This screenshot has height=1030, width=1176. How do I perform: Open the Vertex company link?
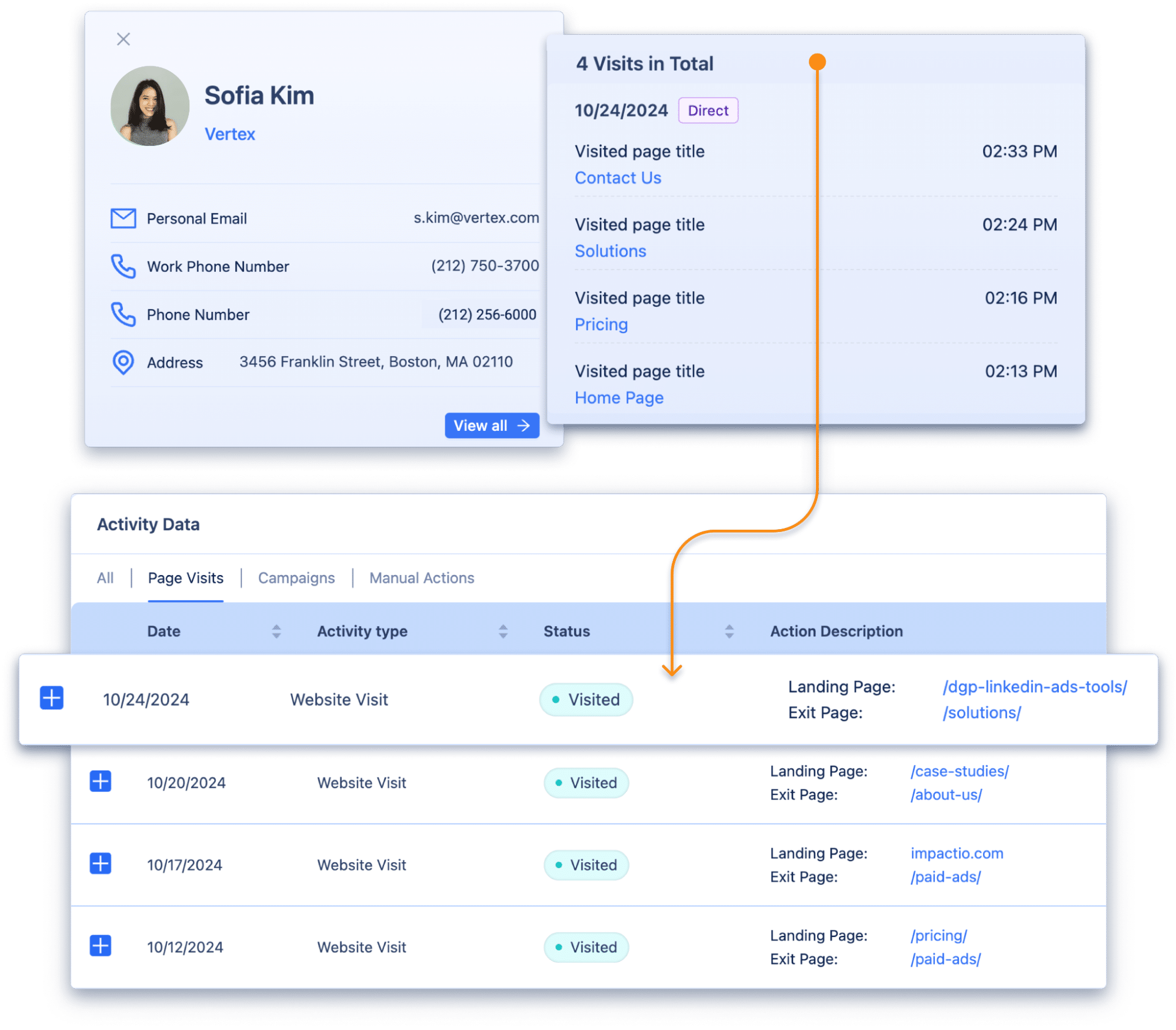click(x=229, y=134)
